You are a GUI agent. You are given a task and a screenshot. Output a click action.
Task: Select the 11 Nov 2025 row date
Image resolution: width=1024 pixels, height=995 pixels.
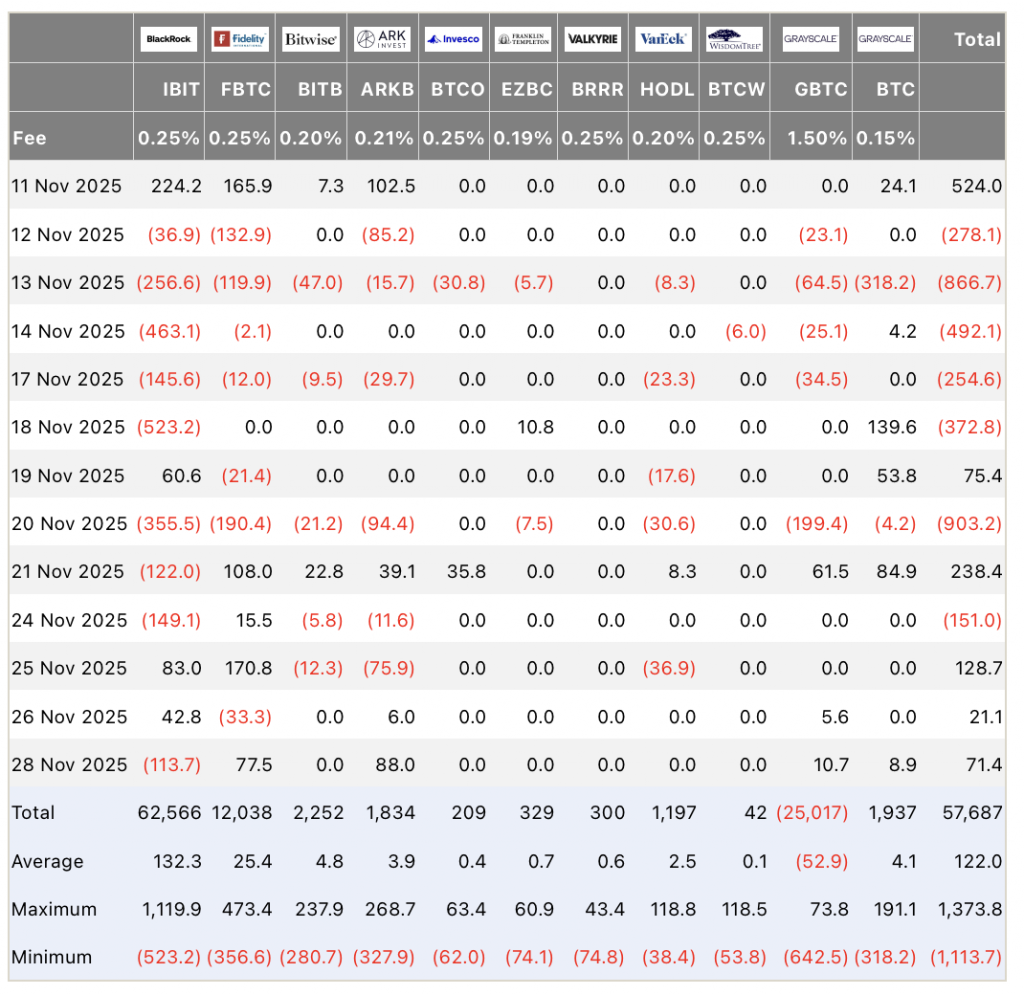pyautogui.click(x=67, y=186)
